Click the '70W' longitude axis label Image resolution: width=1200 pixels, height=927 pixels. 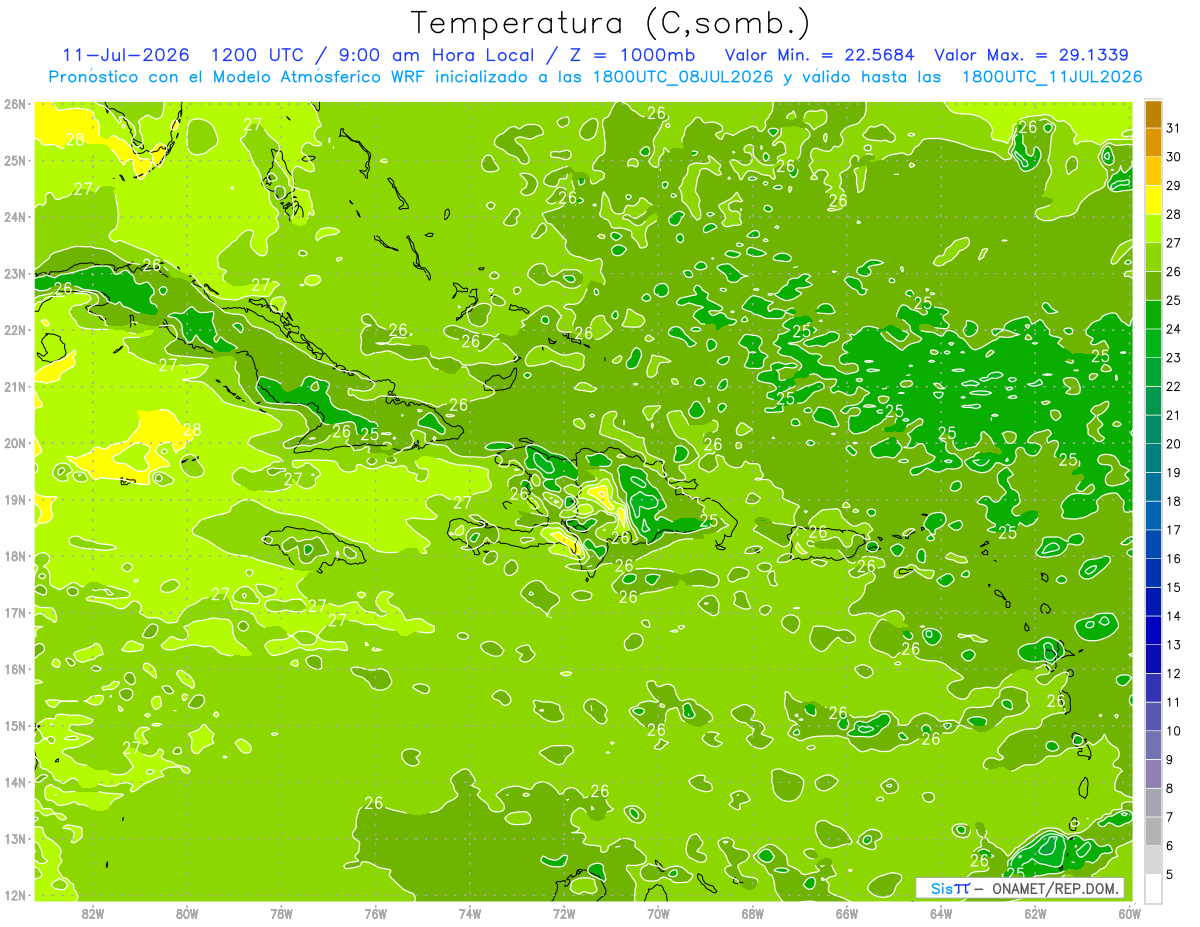[x=658, y=913]
